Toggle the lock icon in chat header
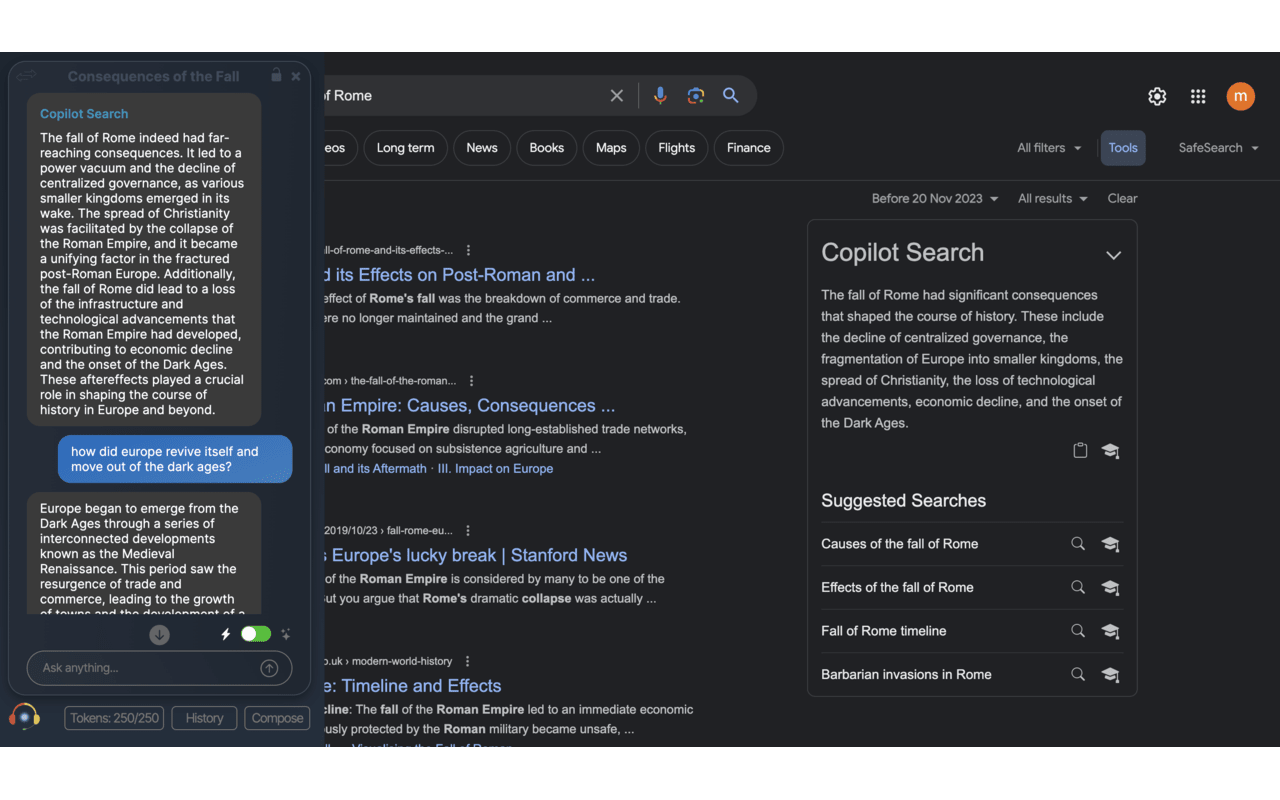 tap(276, 76)
